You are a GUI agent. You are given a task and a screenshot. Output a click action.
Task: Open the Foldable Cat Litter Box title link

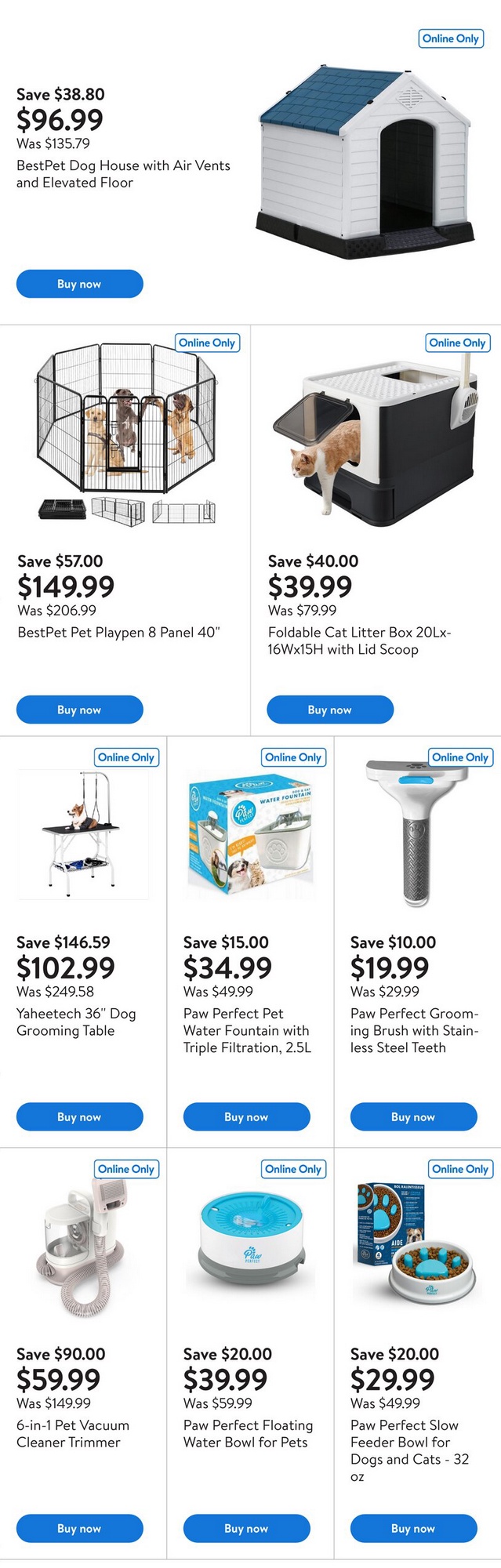pos(359,641)
